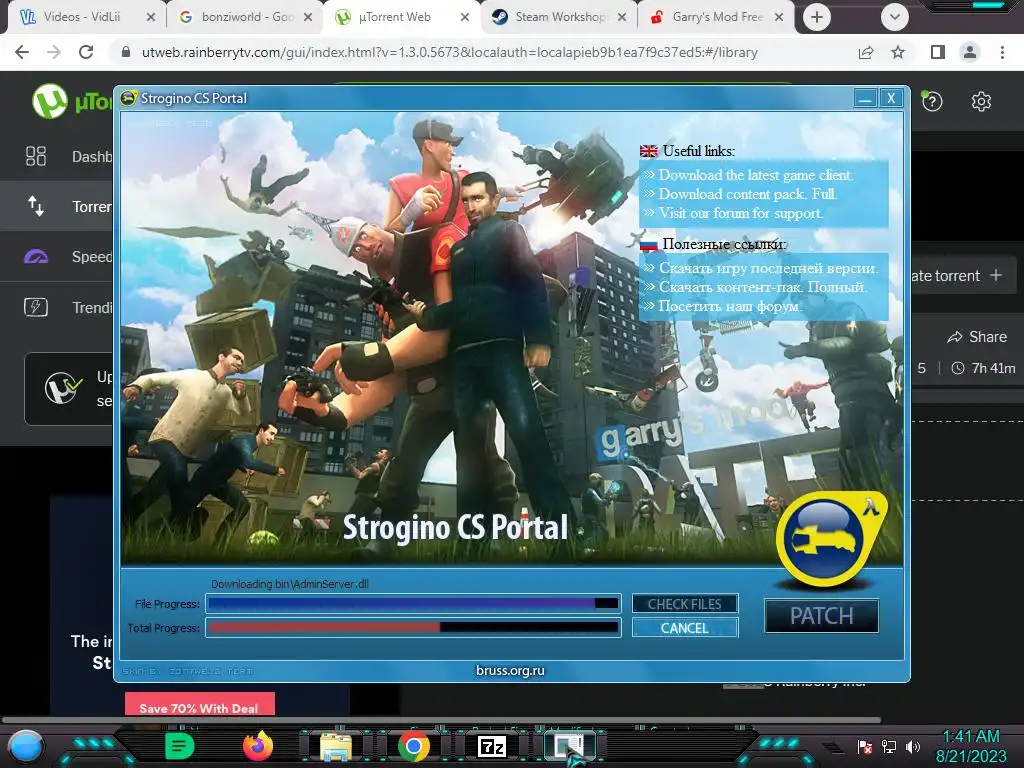Open the green chat app on taskbar
Image resolution: width=1024 pixels, height=768 pixels.
pyautogui.click(x=180, y=746)
